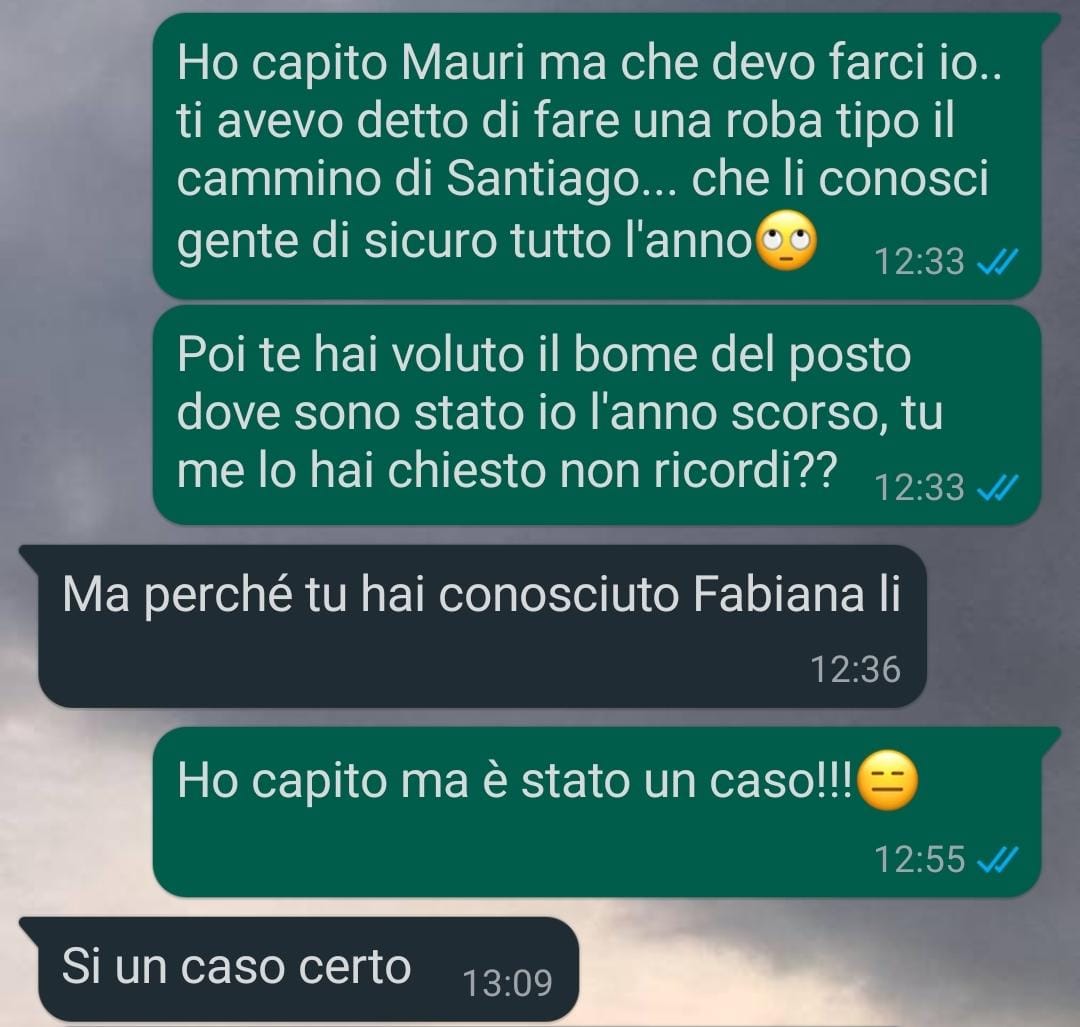
Task: Tap the rolling-eyes emoji after "l'anno"
Action: tap(787, 243)
